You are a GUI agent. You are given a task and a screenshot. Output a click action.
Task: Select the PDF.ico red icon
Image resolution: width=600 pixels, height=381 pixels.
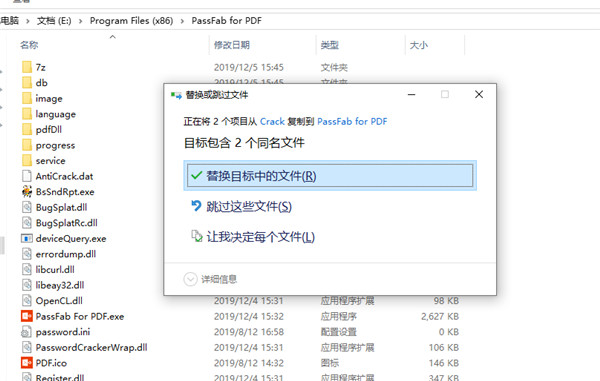(27, 363)
